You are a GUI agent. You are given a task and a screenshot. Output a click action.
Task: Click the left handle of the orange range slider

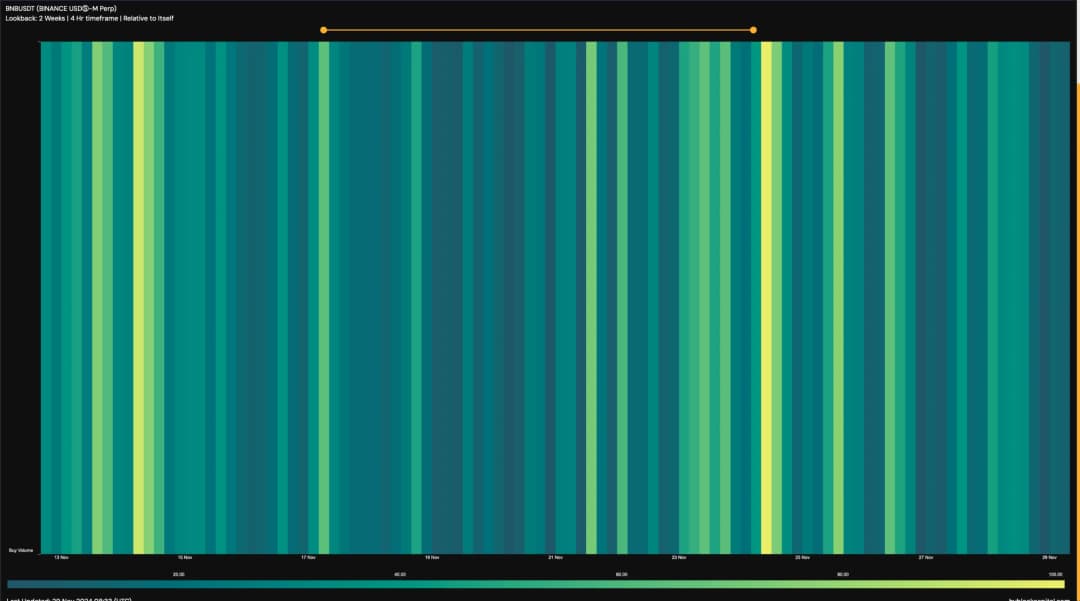coord(323,30)
